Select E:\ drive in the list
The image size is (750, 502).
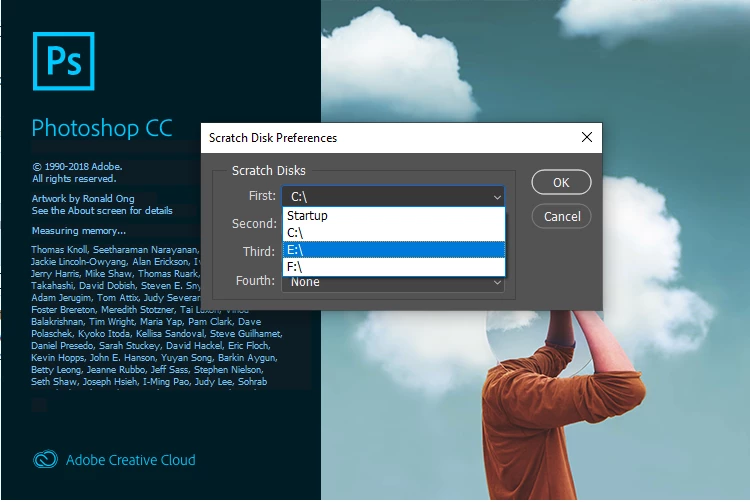[394, 250]
